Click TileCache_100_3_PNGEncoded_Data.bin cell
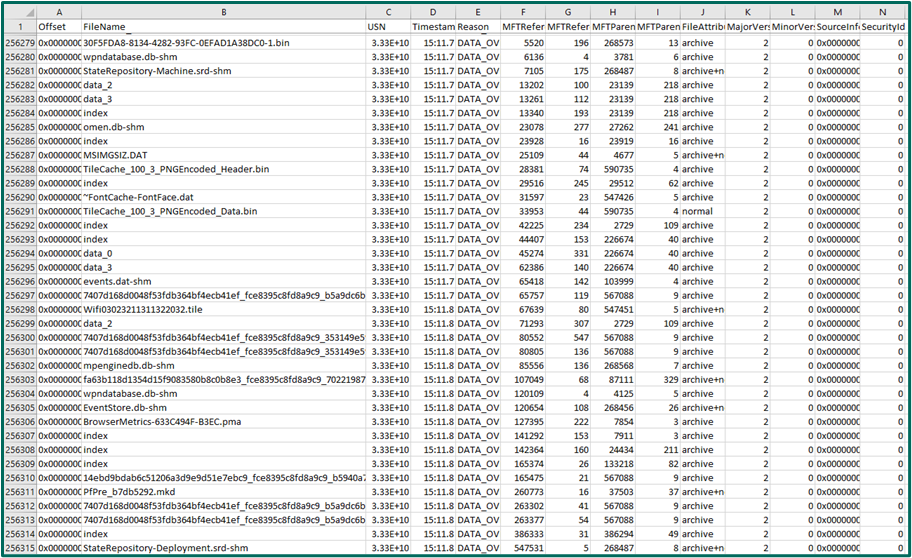 [223, 211]
